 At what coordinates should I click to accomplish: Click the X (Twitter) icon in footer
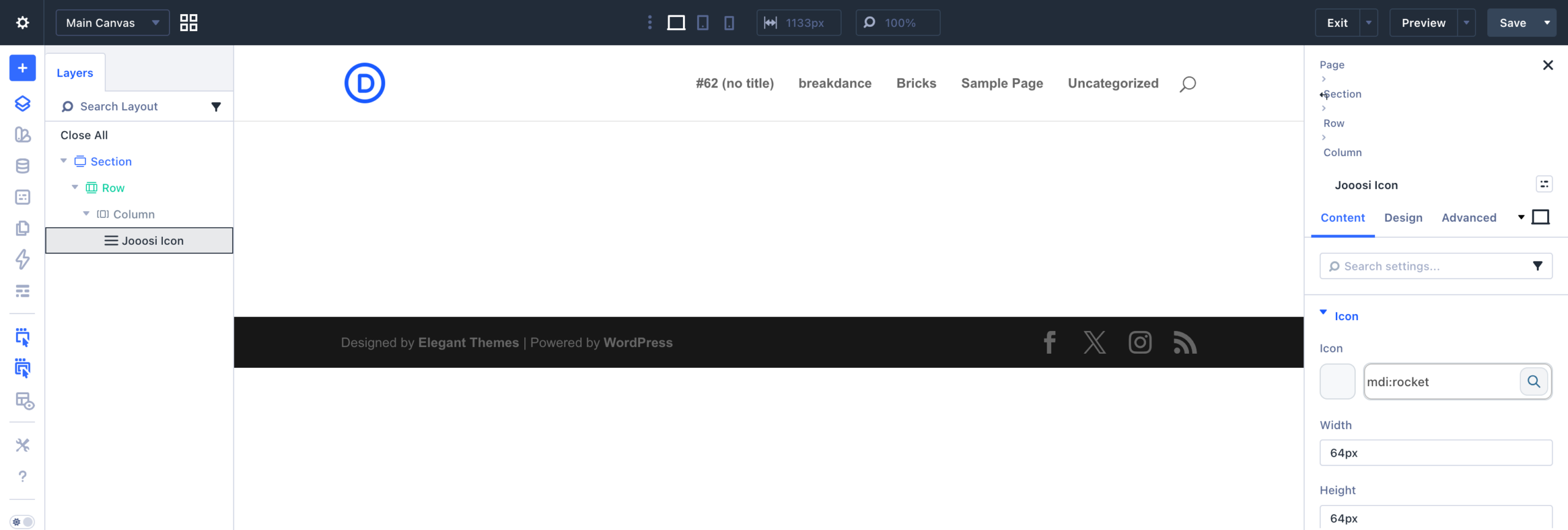pos(1095,343)
